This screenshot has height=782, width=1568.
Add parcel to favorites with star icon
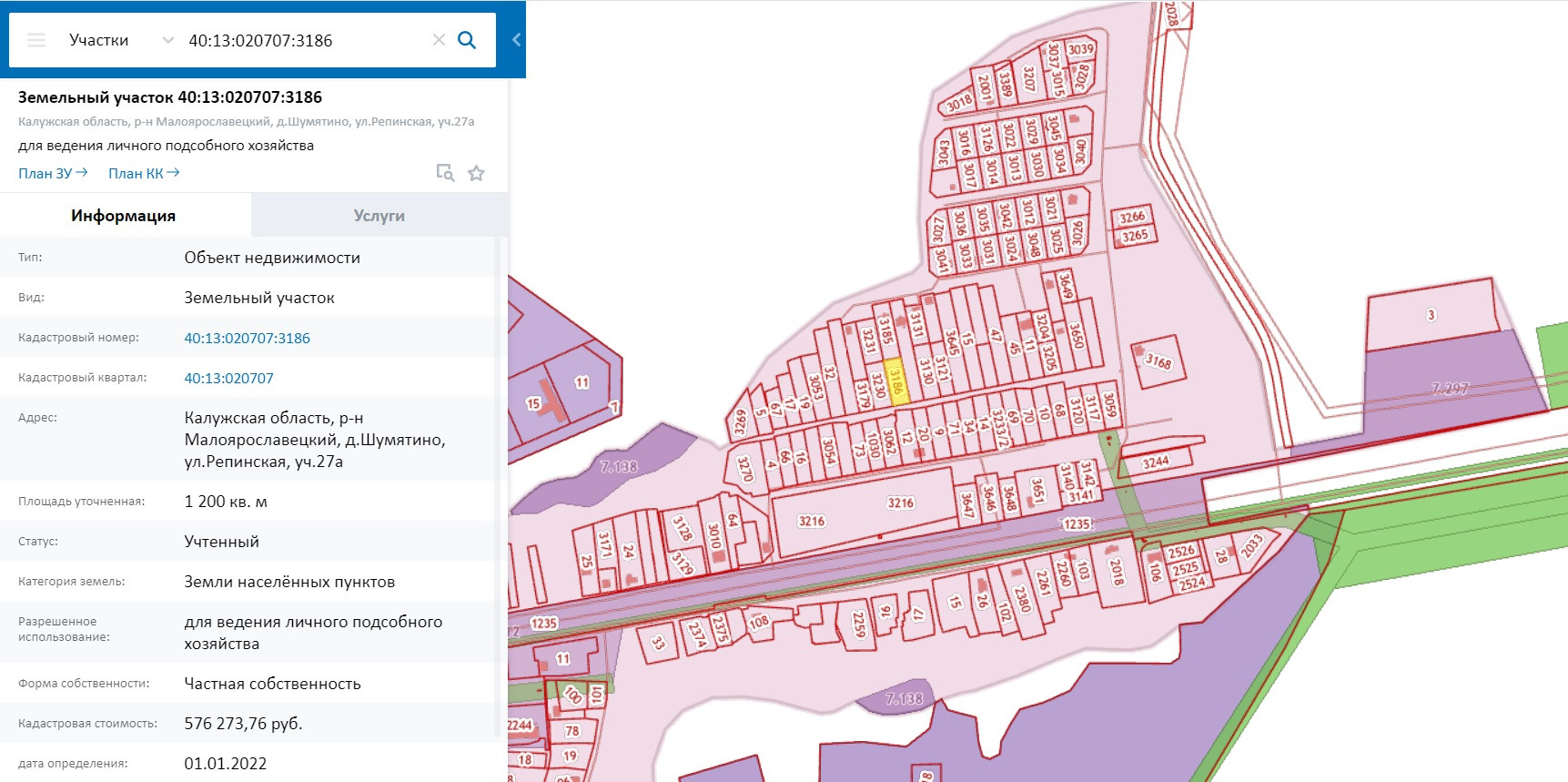pos(476,173)
